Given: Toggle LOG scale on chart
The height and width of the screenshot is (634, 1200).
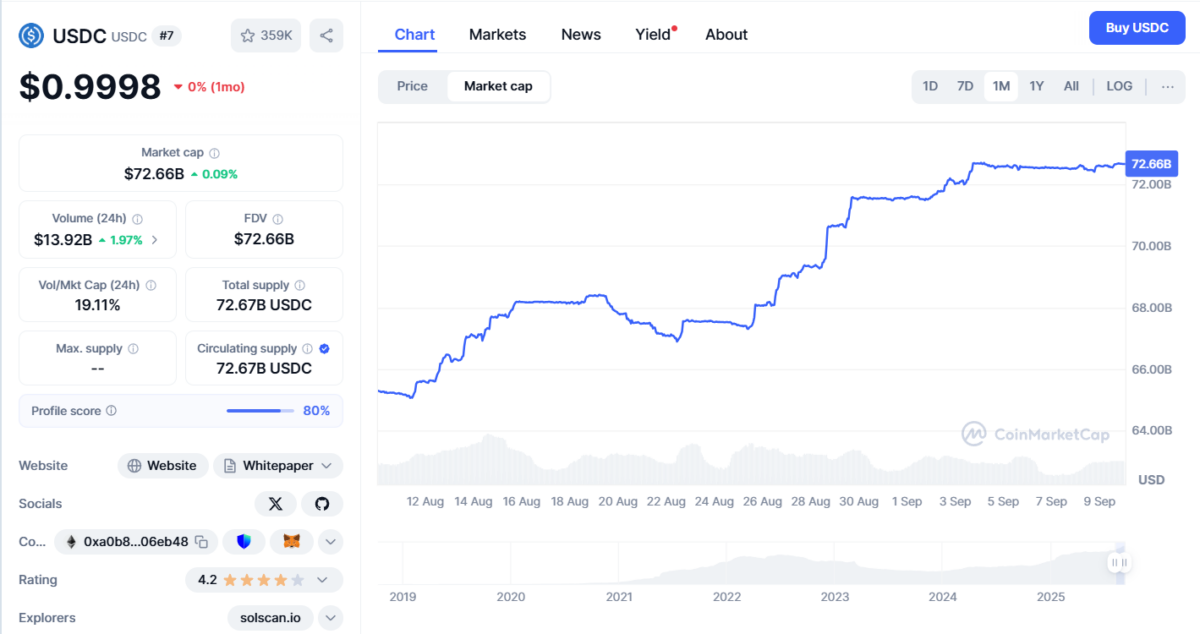Looking at the screenshot, I should pyautogui.click(x=1119, y=86).
